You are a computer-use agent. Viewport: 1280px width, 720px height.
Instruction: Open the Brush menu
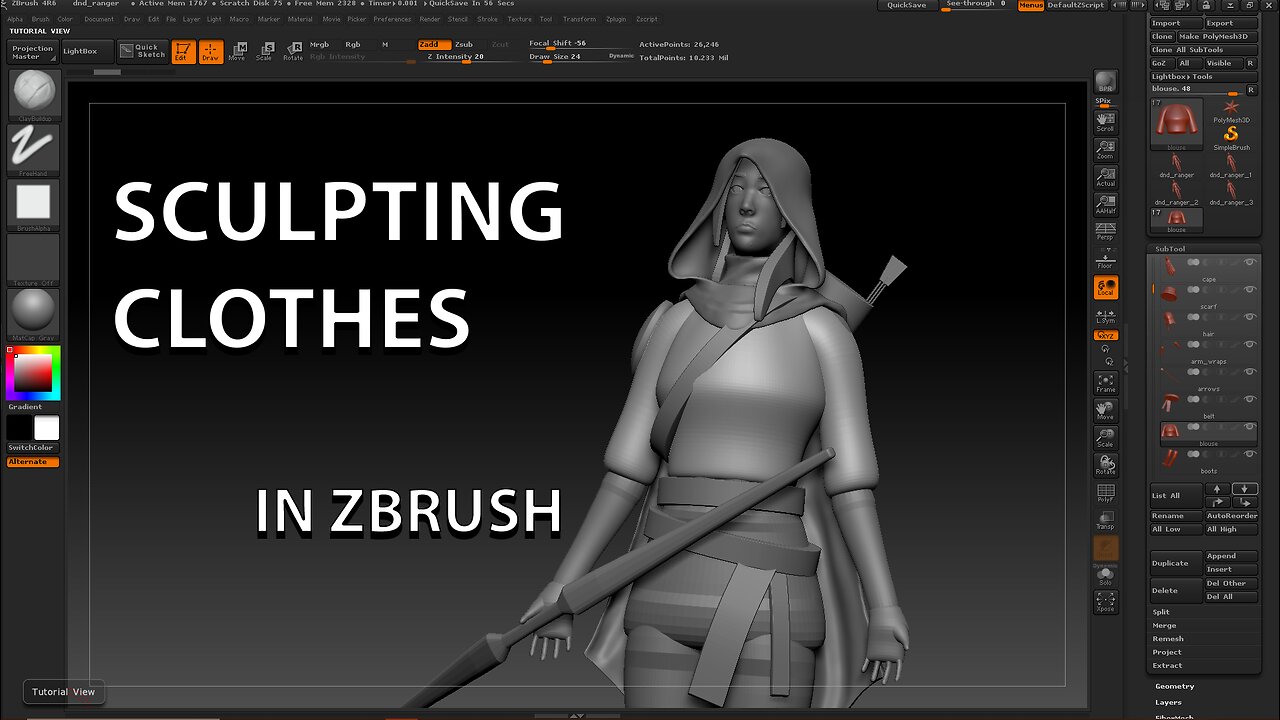pos(40,19)
